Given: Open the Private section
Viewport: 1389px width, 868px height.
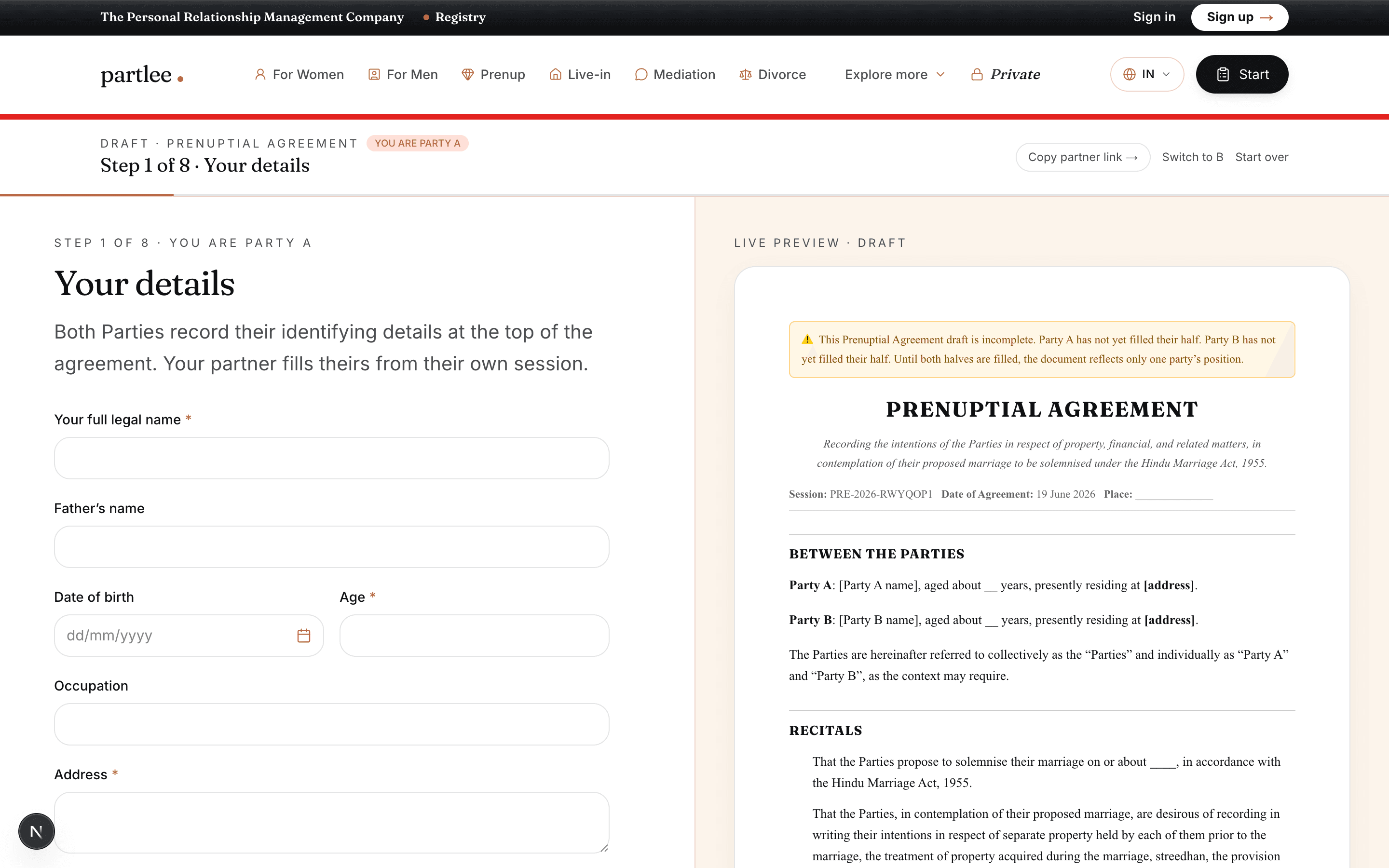Looking at the screenshot, I should [1006, 75].
